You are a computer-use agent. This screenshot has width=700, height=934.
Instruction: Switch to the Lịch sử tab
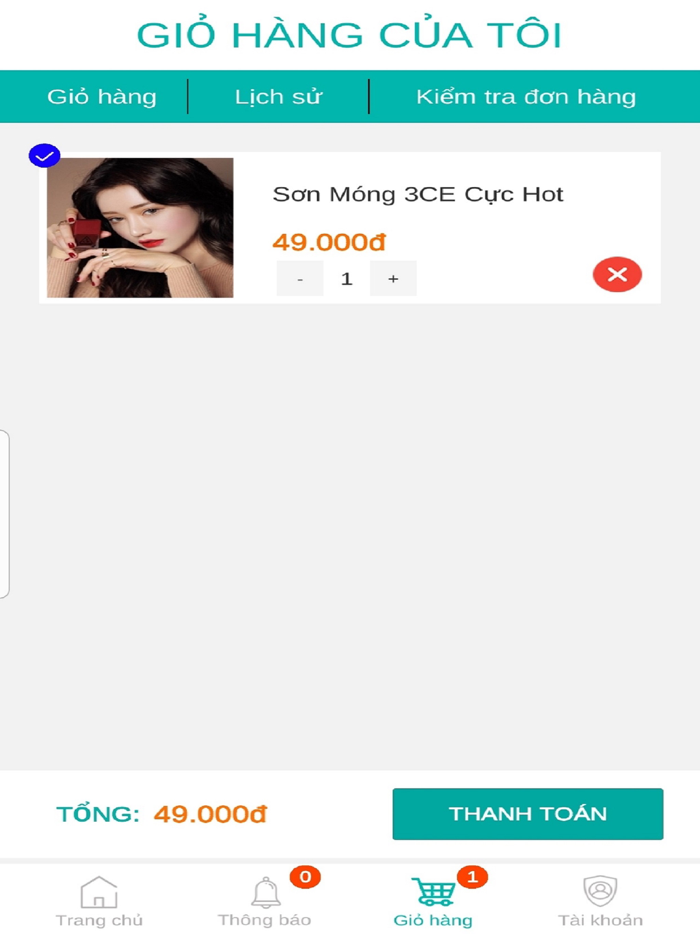pyautogui.click(x=277, y=96)
